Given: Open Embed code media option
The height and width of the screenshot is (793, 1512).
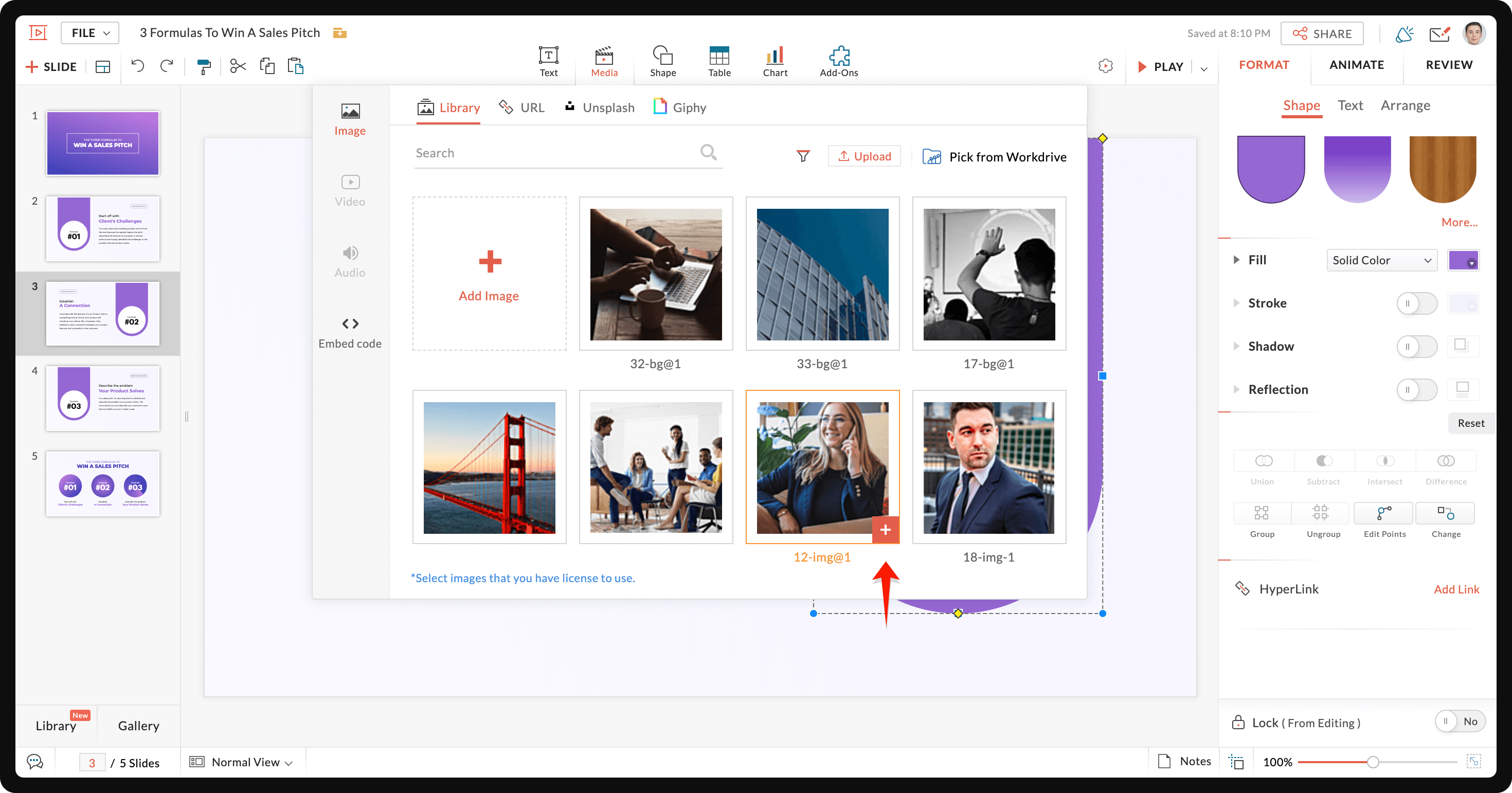Looking at the screenshot, I should click(x=350, y=333).
